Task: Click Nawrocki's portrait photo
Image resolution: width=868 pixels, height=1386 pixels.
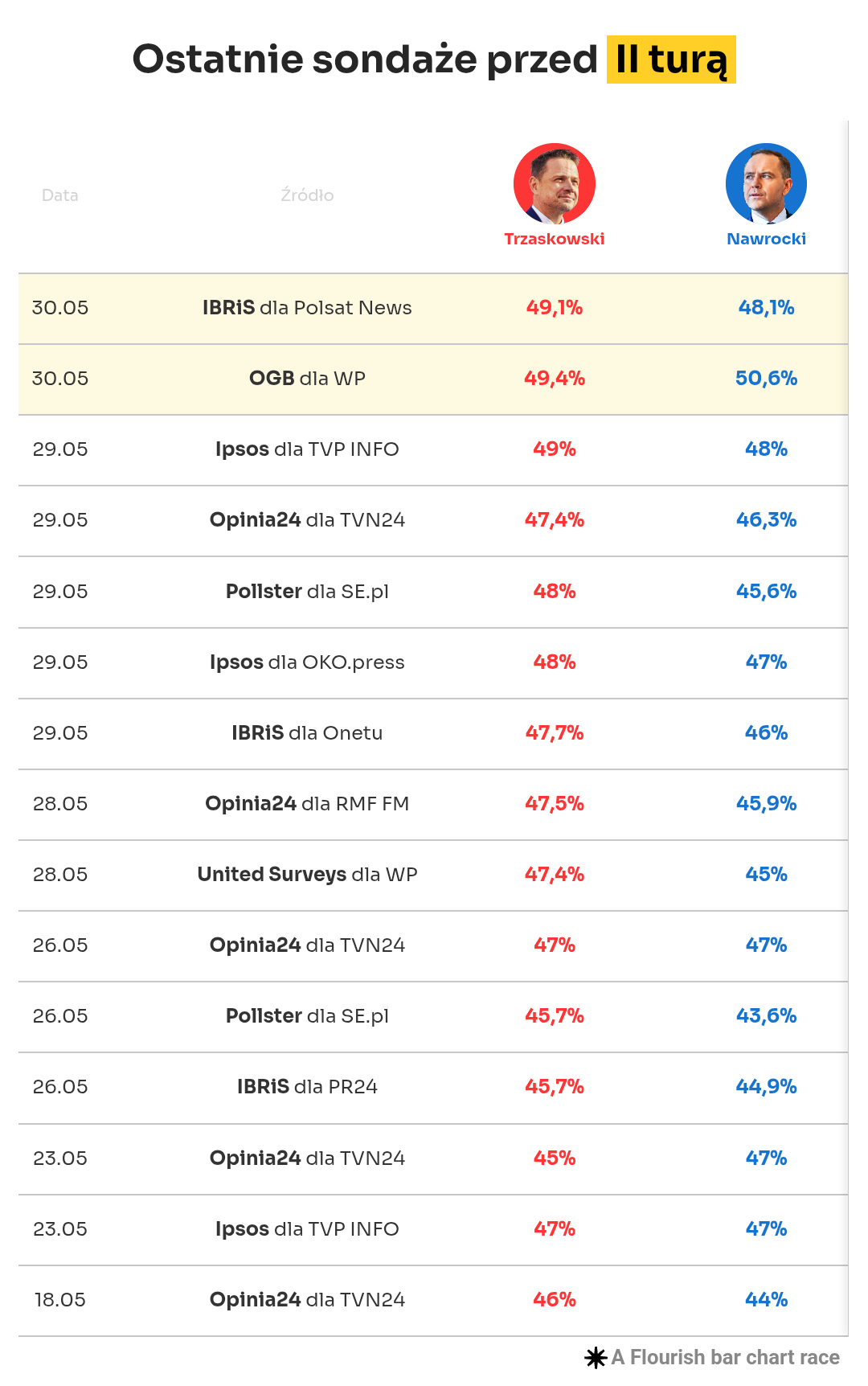Action: coord(766,184)
